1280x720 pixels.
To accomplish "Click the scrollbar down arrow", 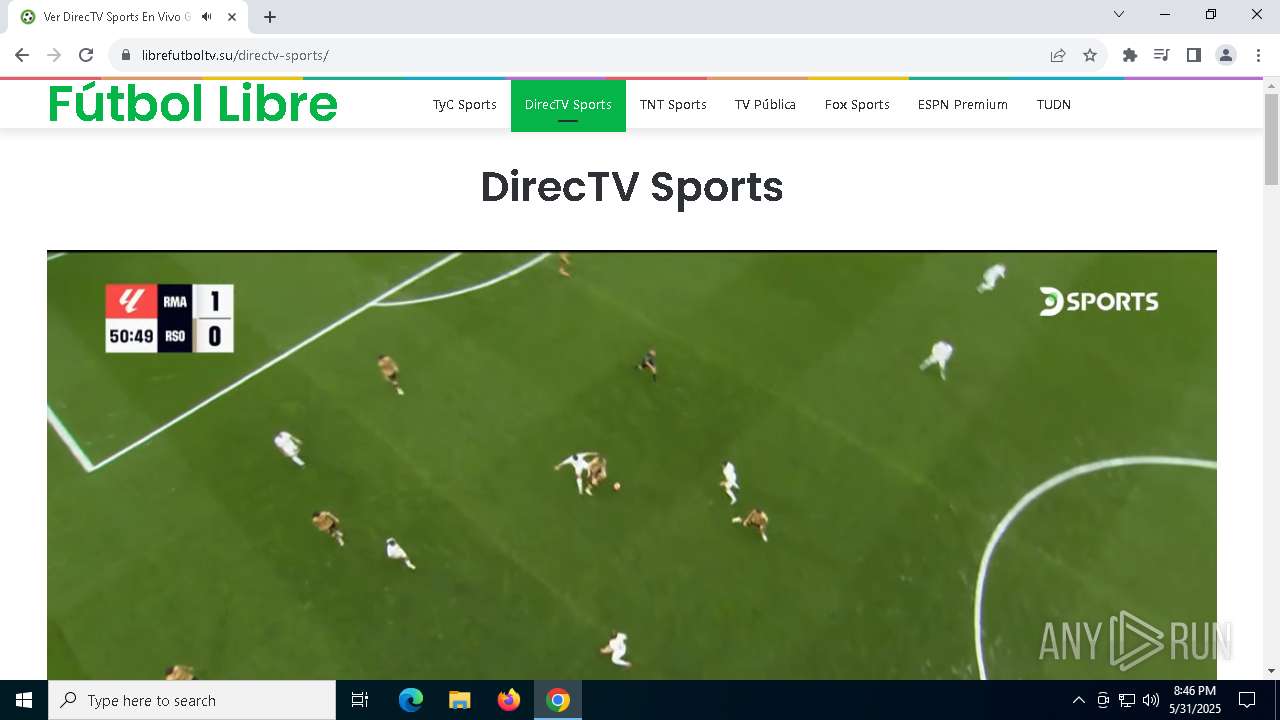I will pos(1271,671).
